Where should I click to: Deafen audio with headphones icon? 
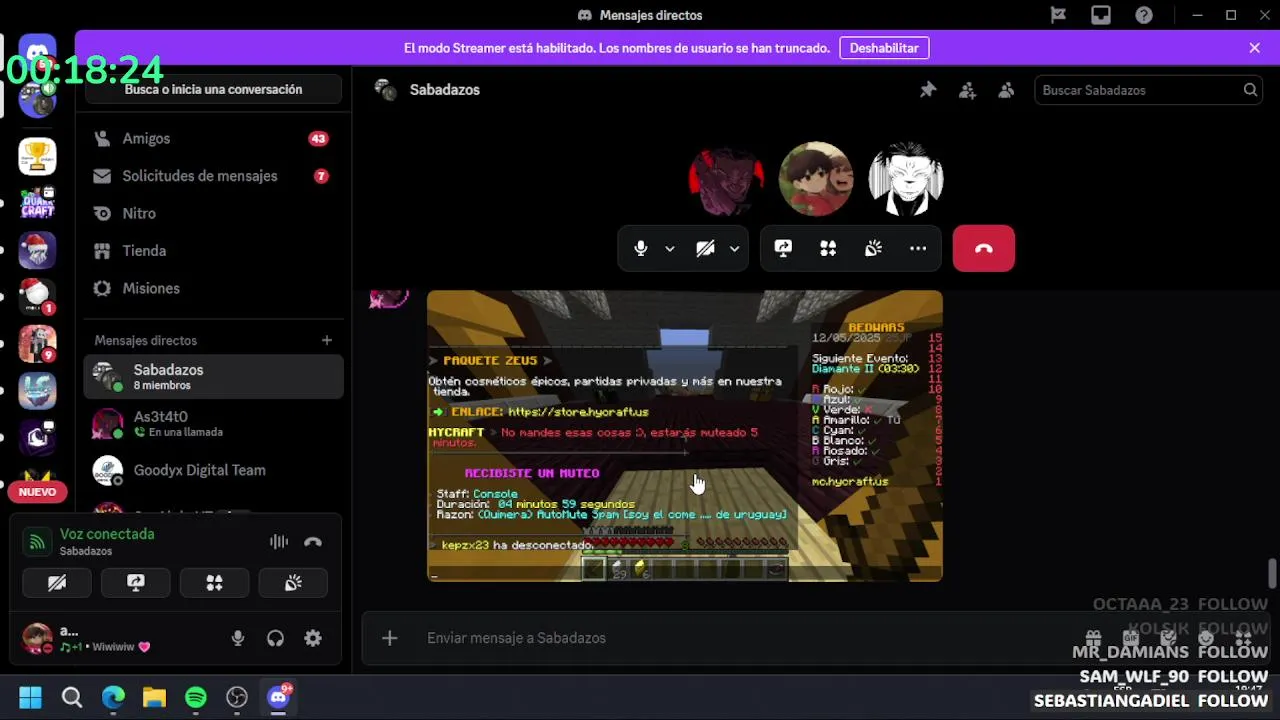[275, 638]
